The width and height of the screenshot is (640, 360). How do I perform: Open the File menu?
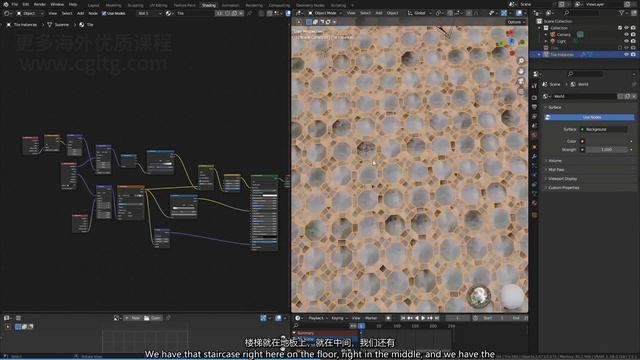15,4
